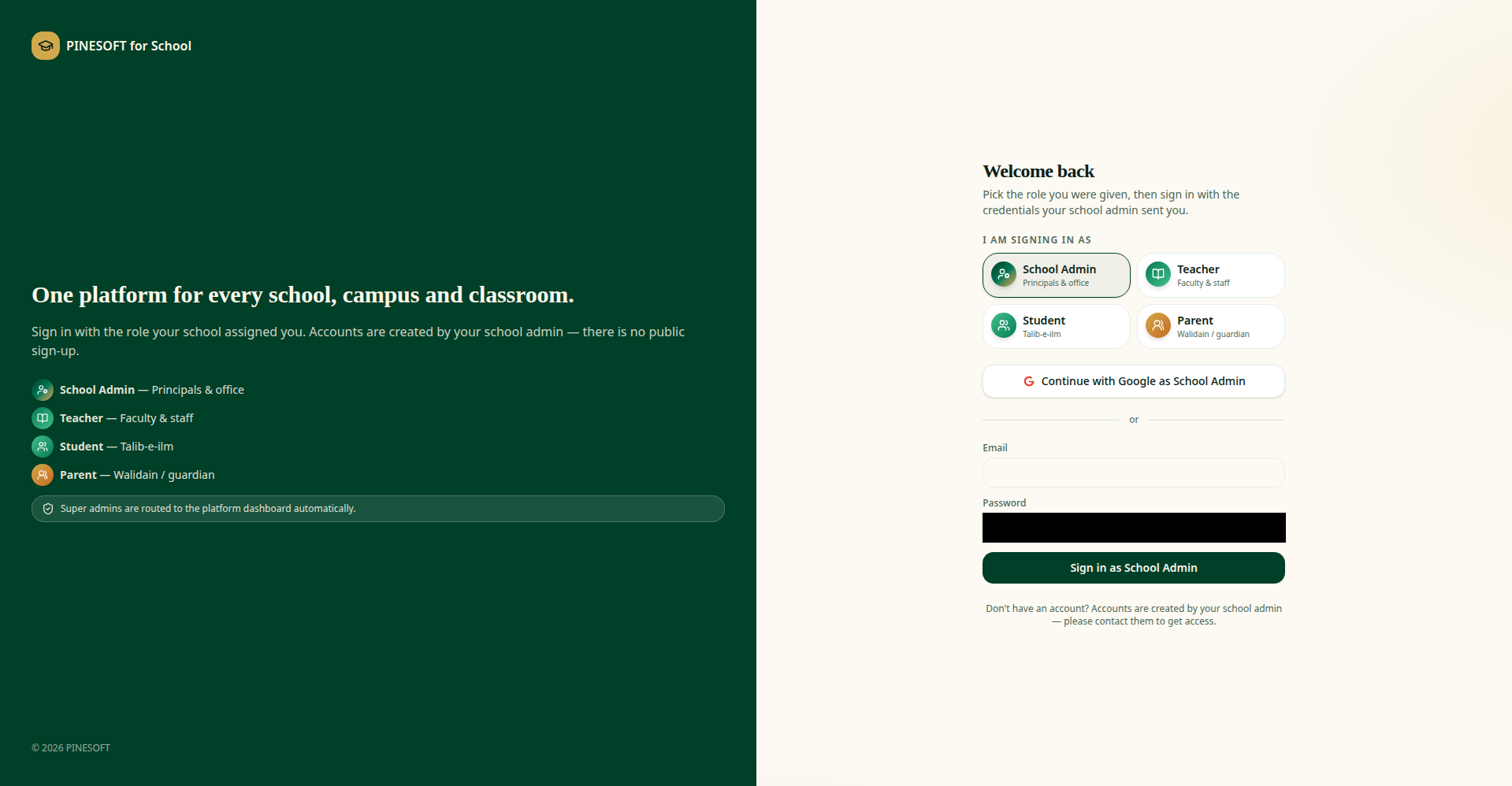Click the Student icon in left list

43,447
